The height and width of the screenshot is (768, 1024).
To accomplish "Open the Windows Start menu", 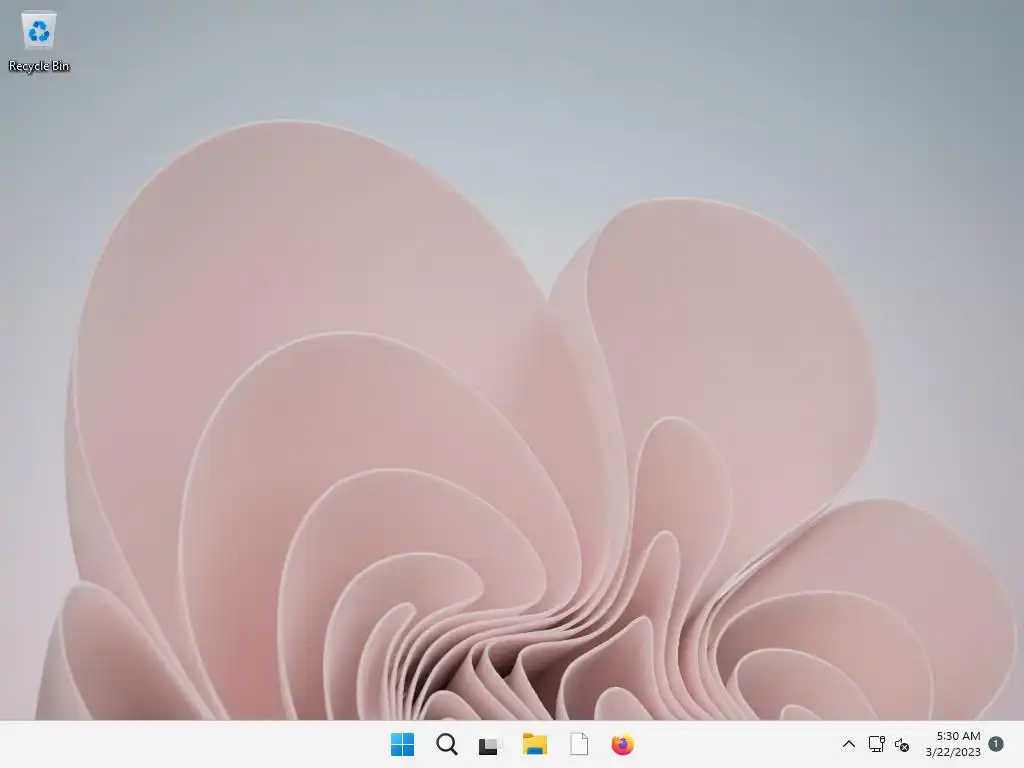I will pyautogui.click(x=402, y=744).
